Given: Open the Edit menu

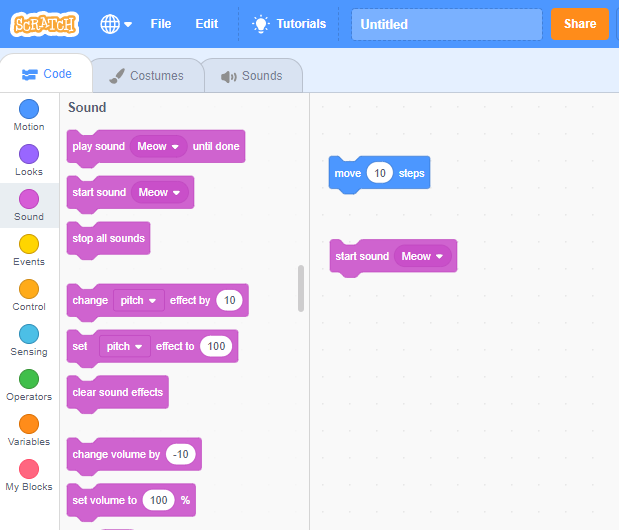Looking at the screenshot, I should coord(206,24).
